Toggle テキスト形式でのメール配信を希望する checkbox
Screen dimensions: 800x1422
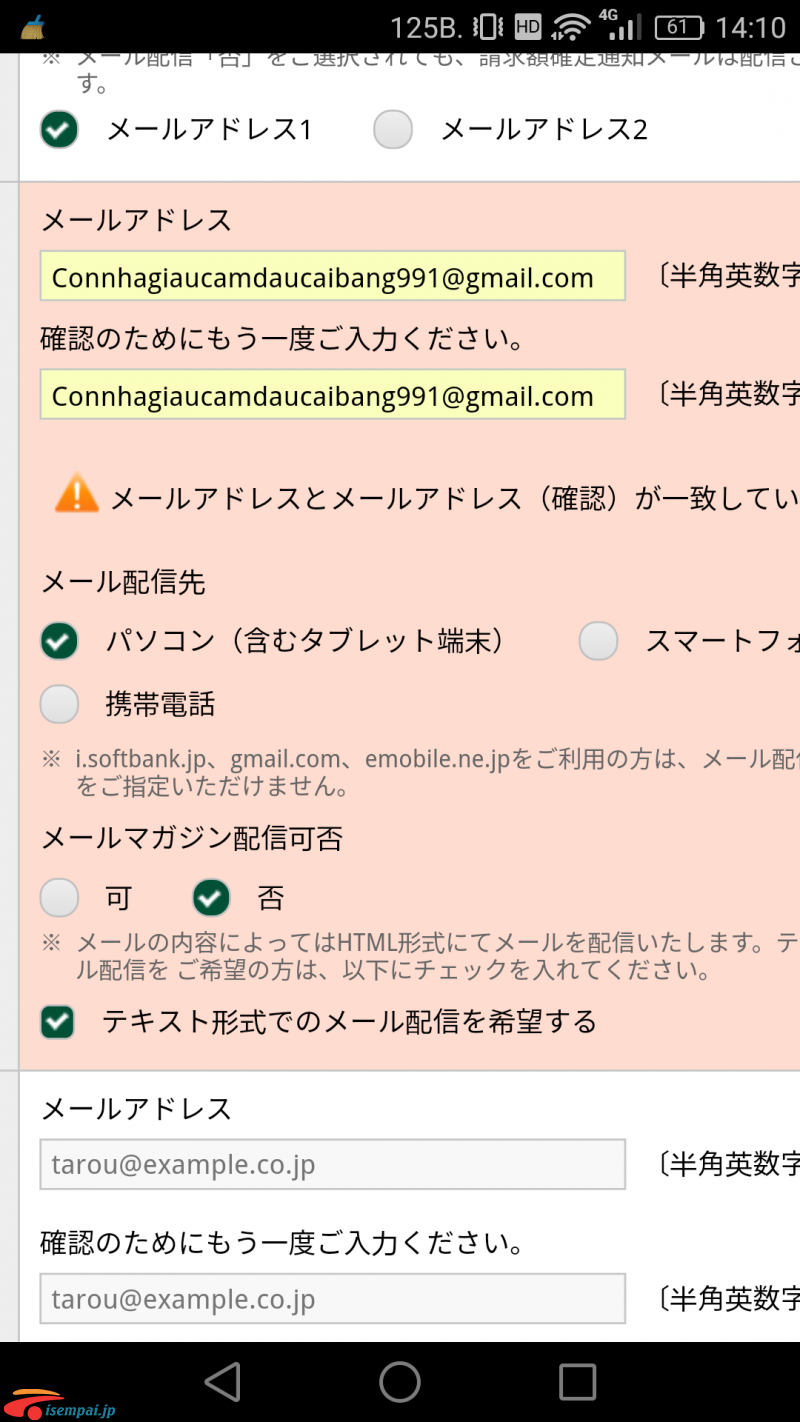57,1022
